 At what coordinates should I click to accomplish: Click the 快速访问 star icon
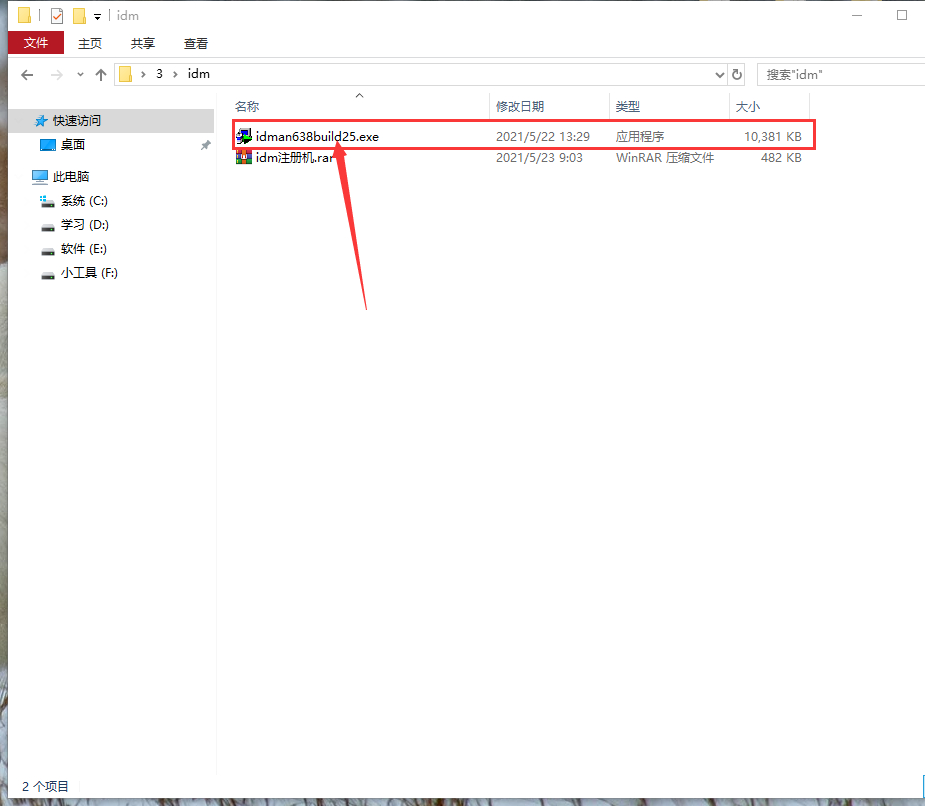41,121
